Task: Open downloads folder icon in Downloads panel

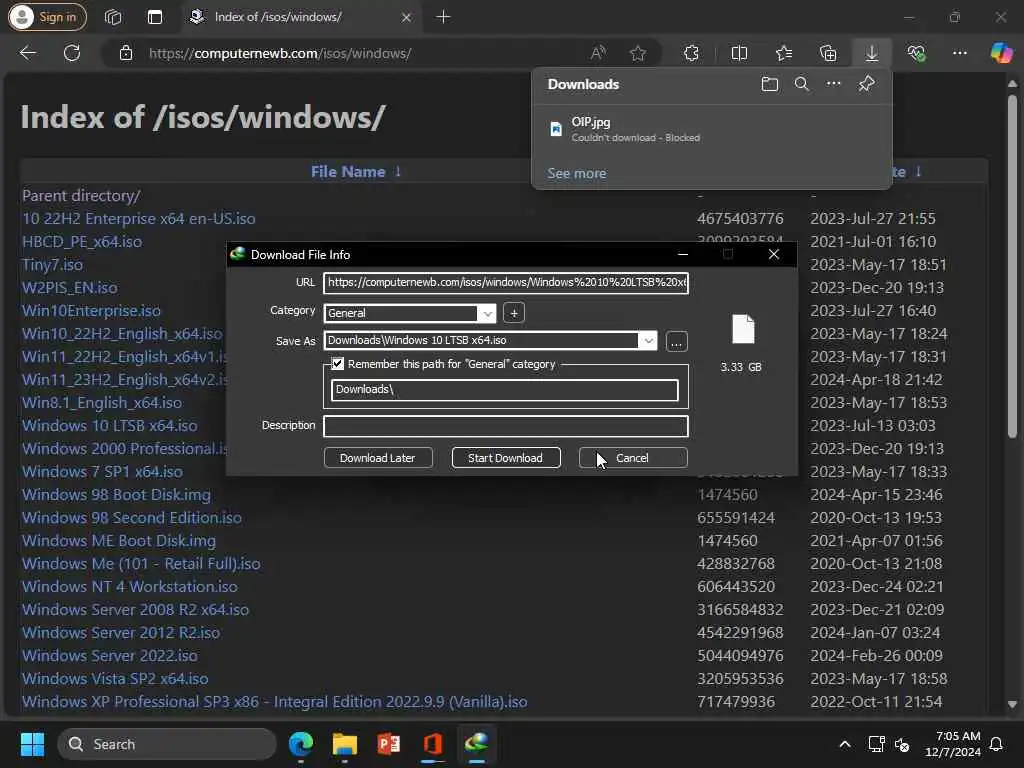Action: (x=770, y=84)
